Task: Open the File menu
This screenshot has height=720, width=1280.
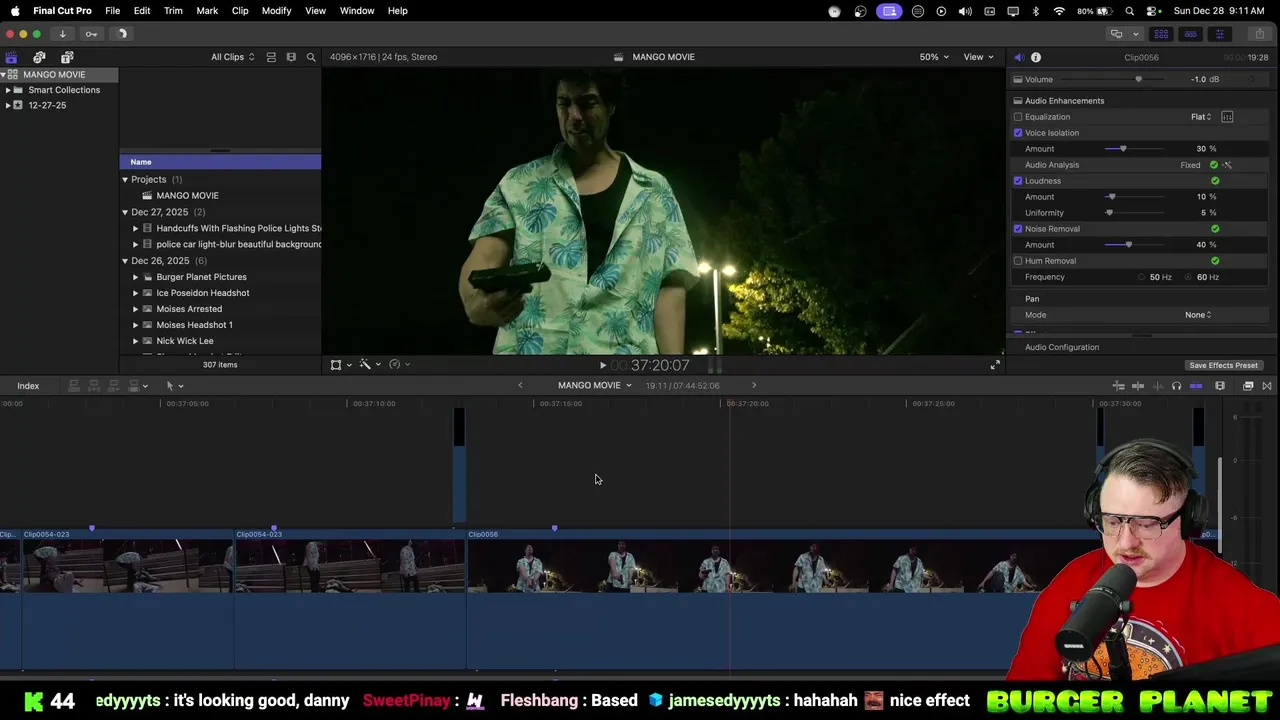Action: 113,11
